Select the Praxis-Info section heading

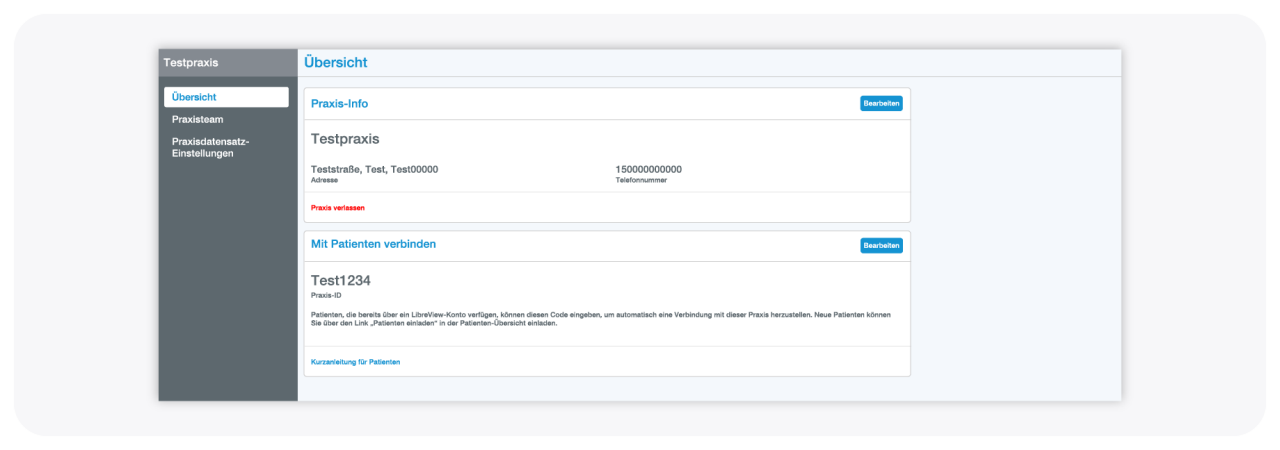pos(339,103)
